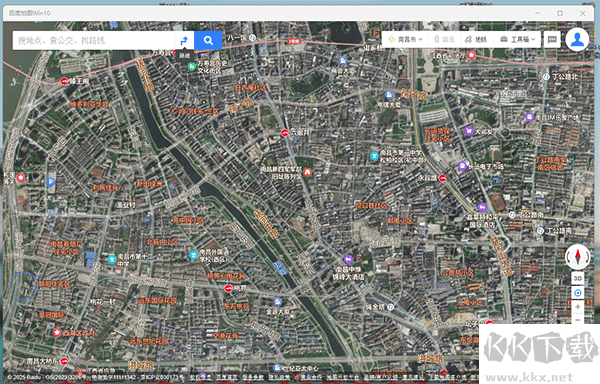Viewport: 600px width, 384px height.
Task: Open the user profile avatar
Action: 577,39
